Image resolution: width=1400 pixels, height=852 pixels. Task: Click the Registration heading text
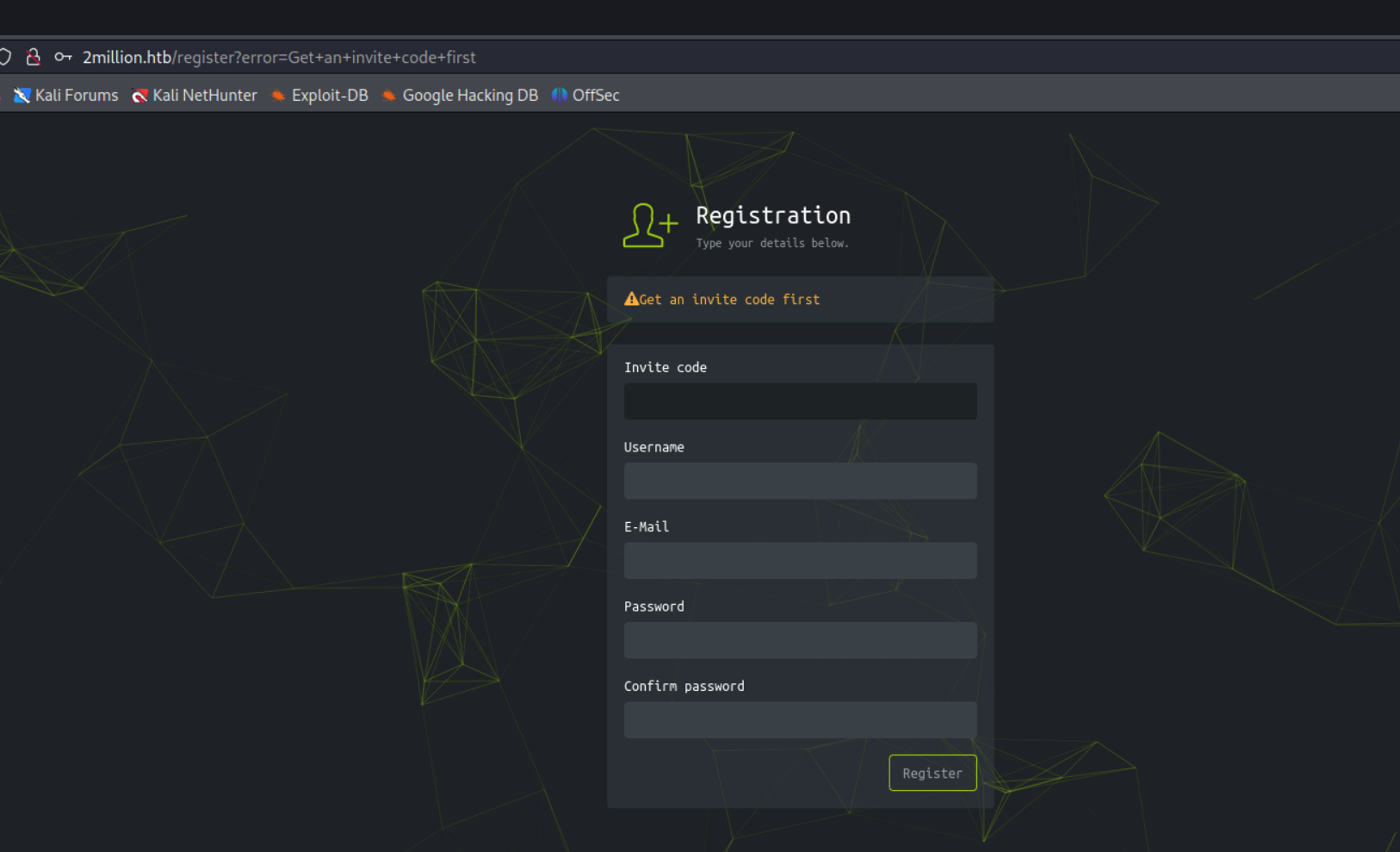point(773,215)
